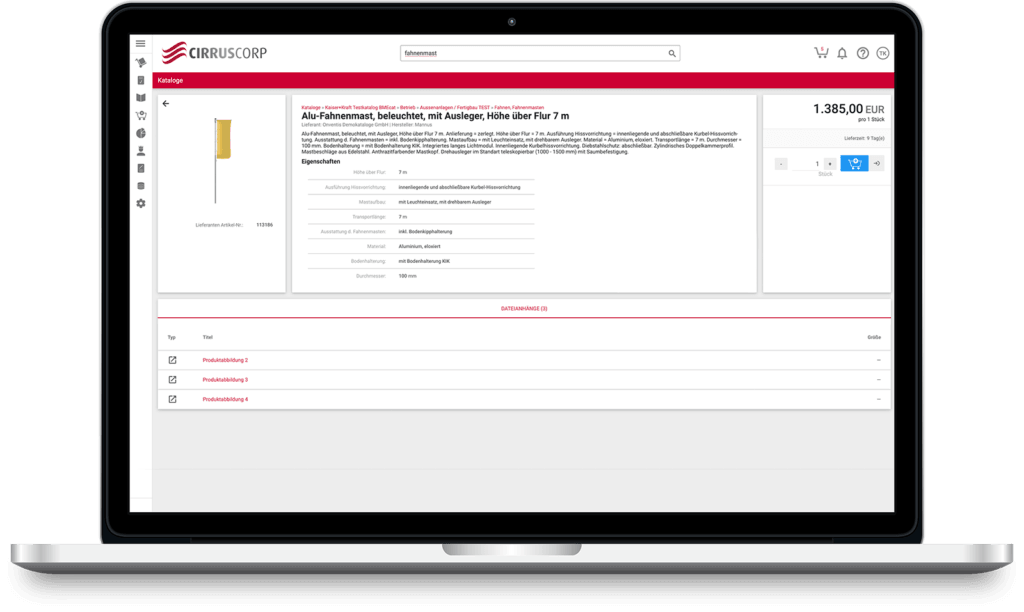
Task: Click the open-external icon beside Produktabbildung 3
Action: (x=172, y=380)
